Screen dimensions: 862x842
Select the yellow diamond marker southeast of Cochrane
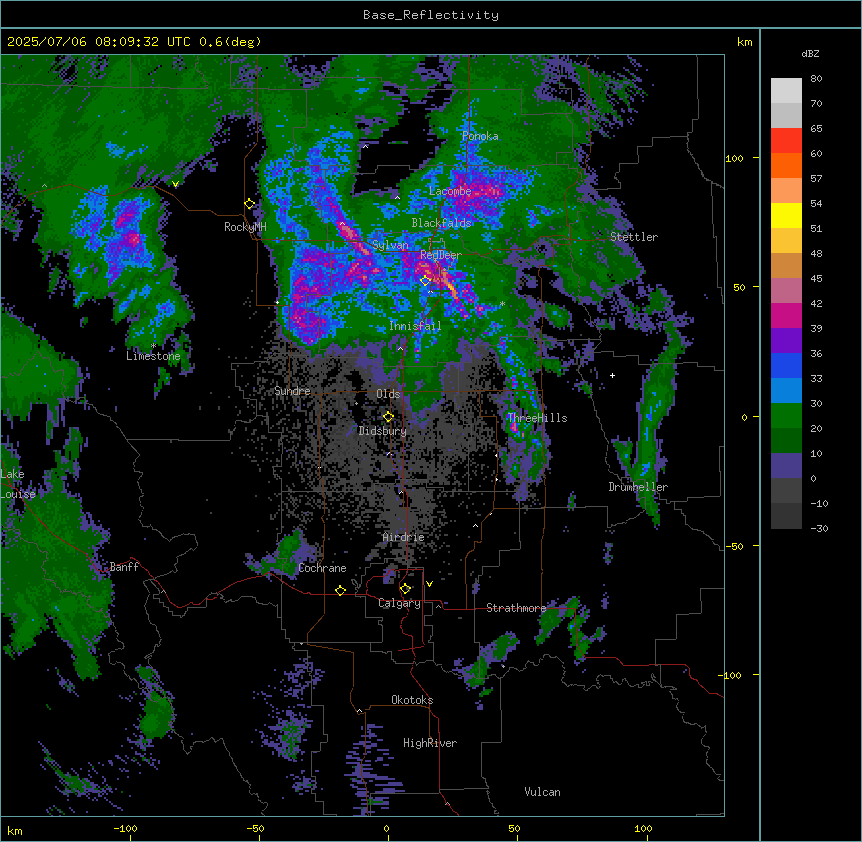[340, 590]
